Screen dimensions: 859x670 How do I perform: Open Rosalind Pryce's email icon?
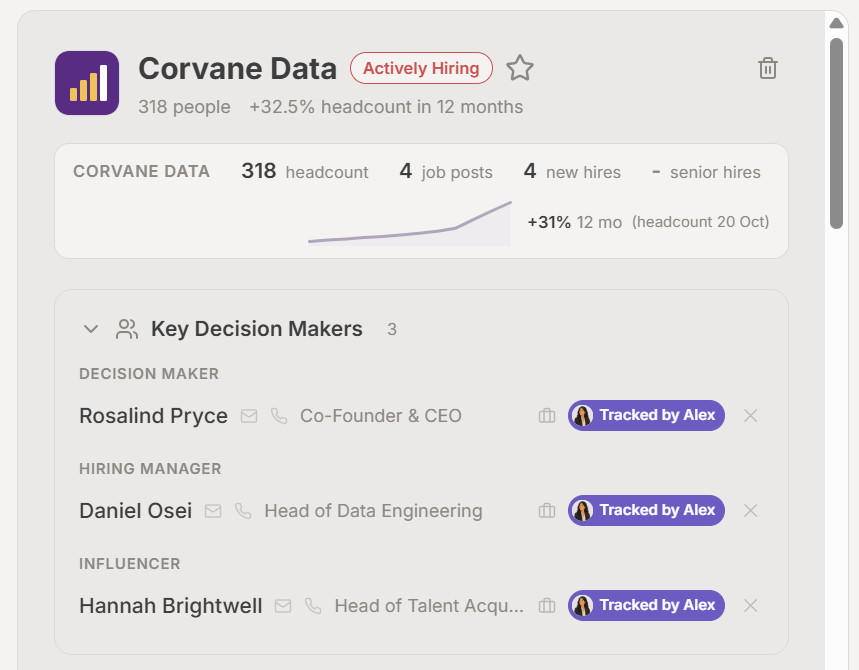click(x=249, y=416)
